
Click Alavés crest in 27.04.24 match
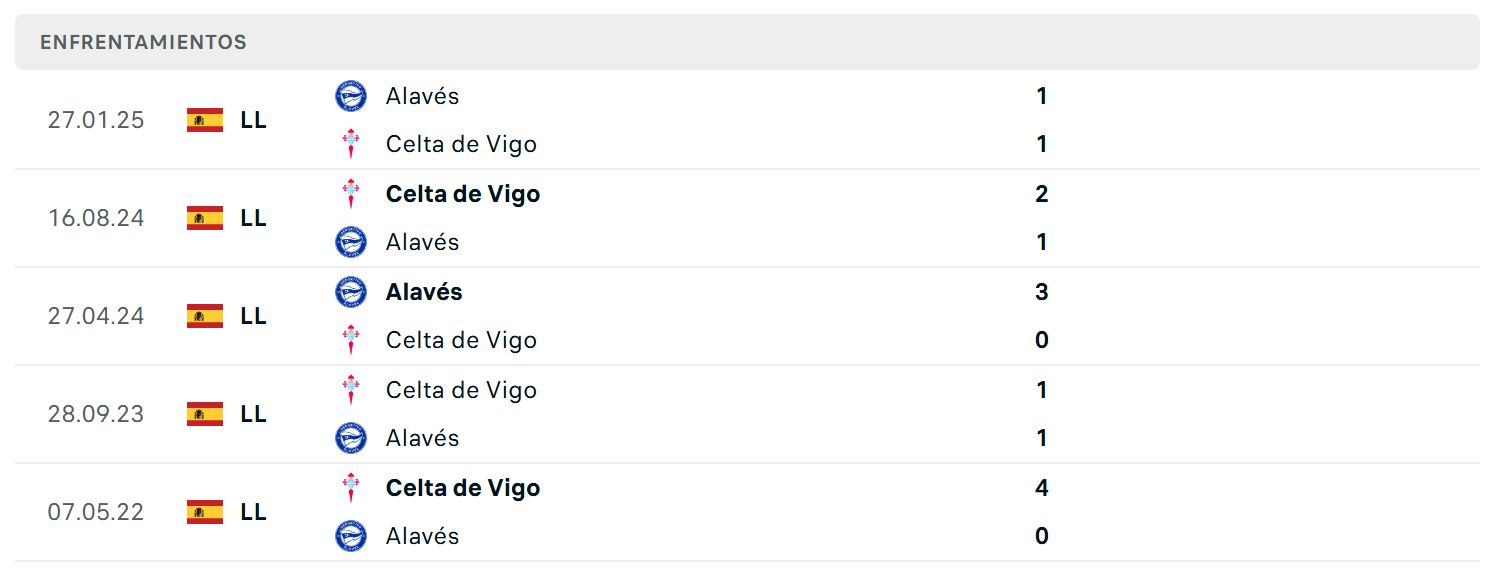pos(351,292)
